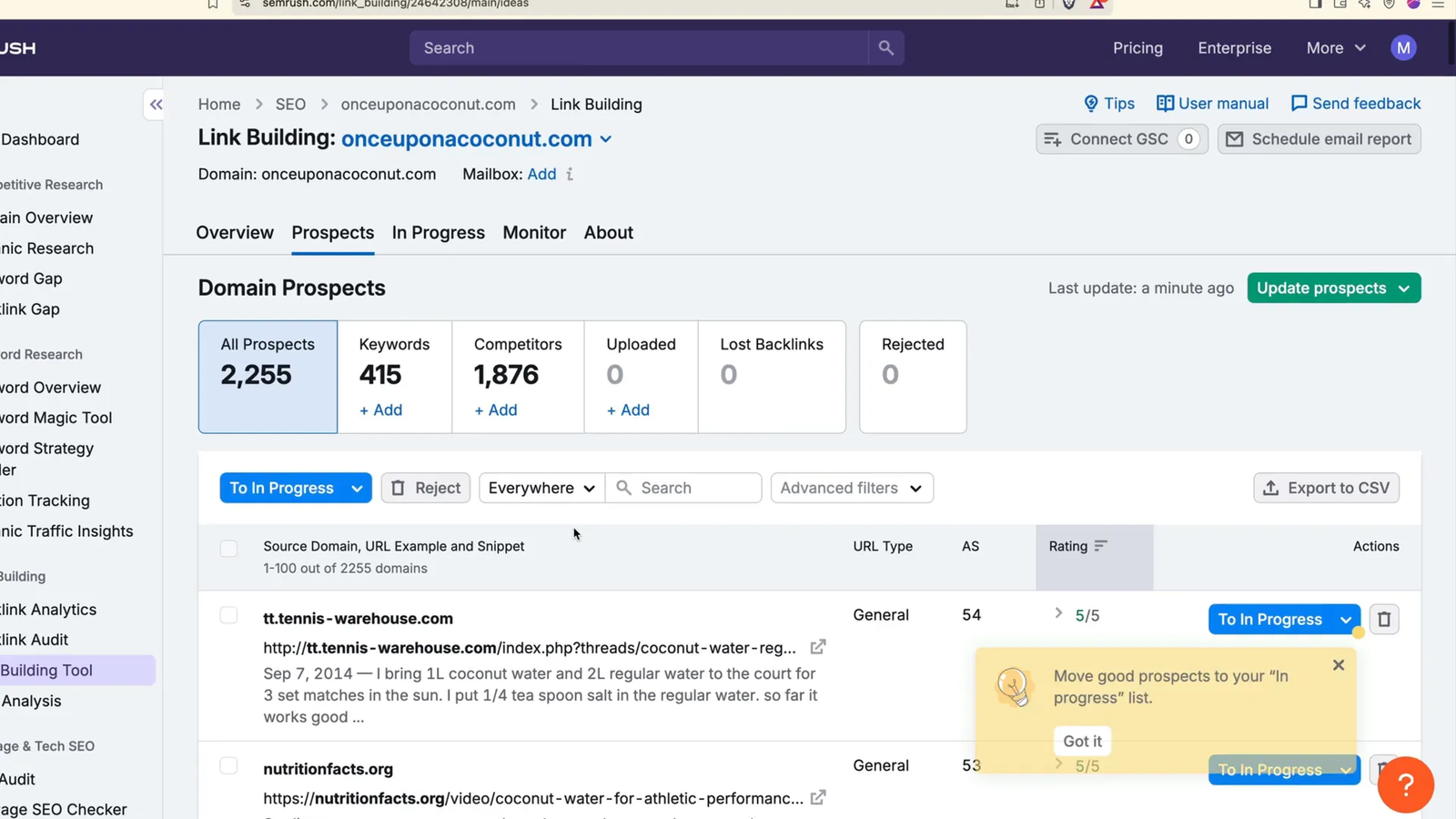The image size is (1456, 819).
Task: Open external link for nutritionfacts.org URL
Action: [818, 797]
